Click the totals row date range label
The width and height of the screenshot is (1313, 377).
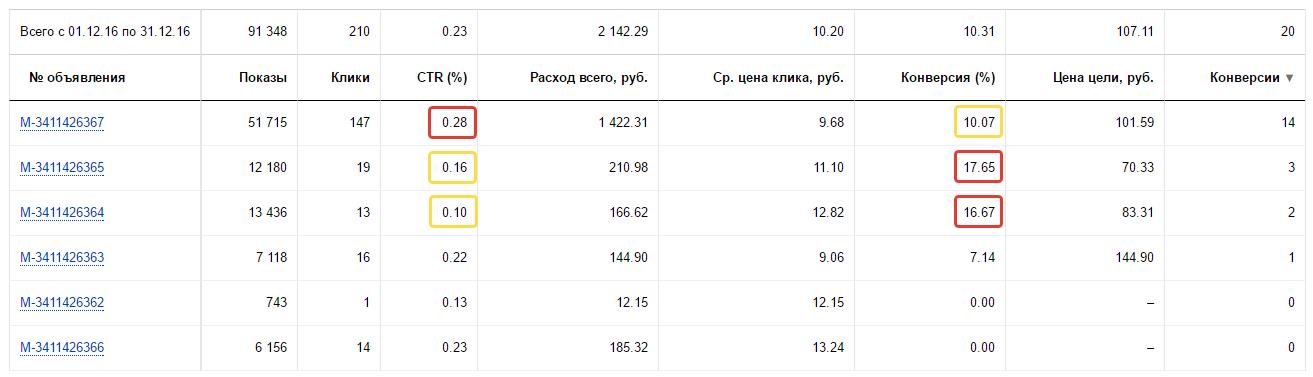click(105, 32)
